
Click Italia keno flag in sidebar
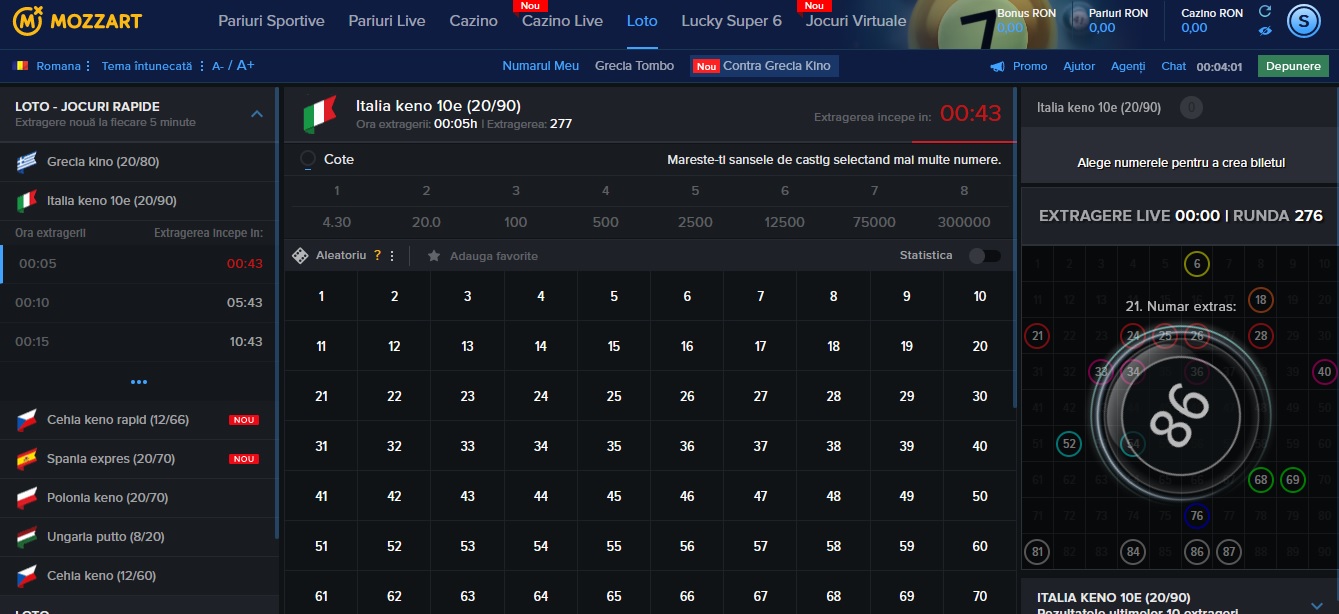tap(27, 201)
